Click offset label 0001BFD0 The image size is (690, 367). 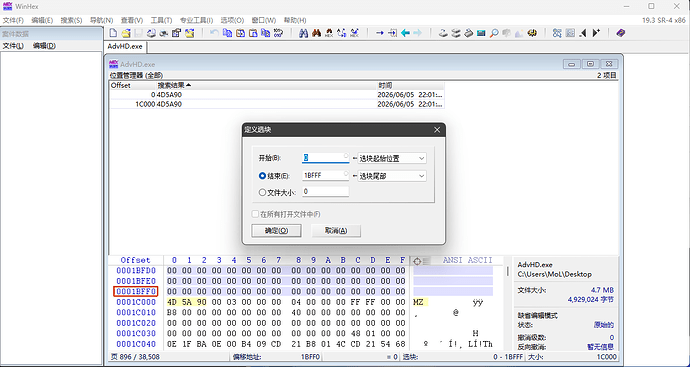point(136,270)
